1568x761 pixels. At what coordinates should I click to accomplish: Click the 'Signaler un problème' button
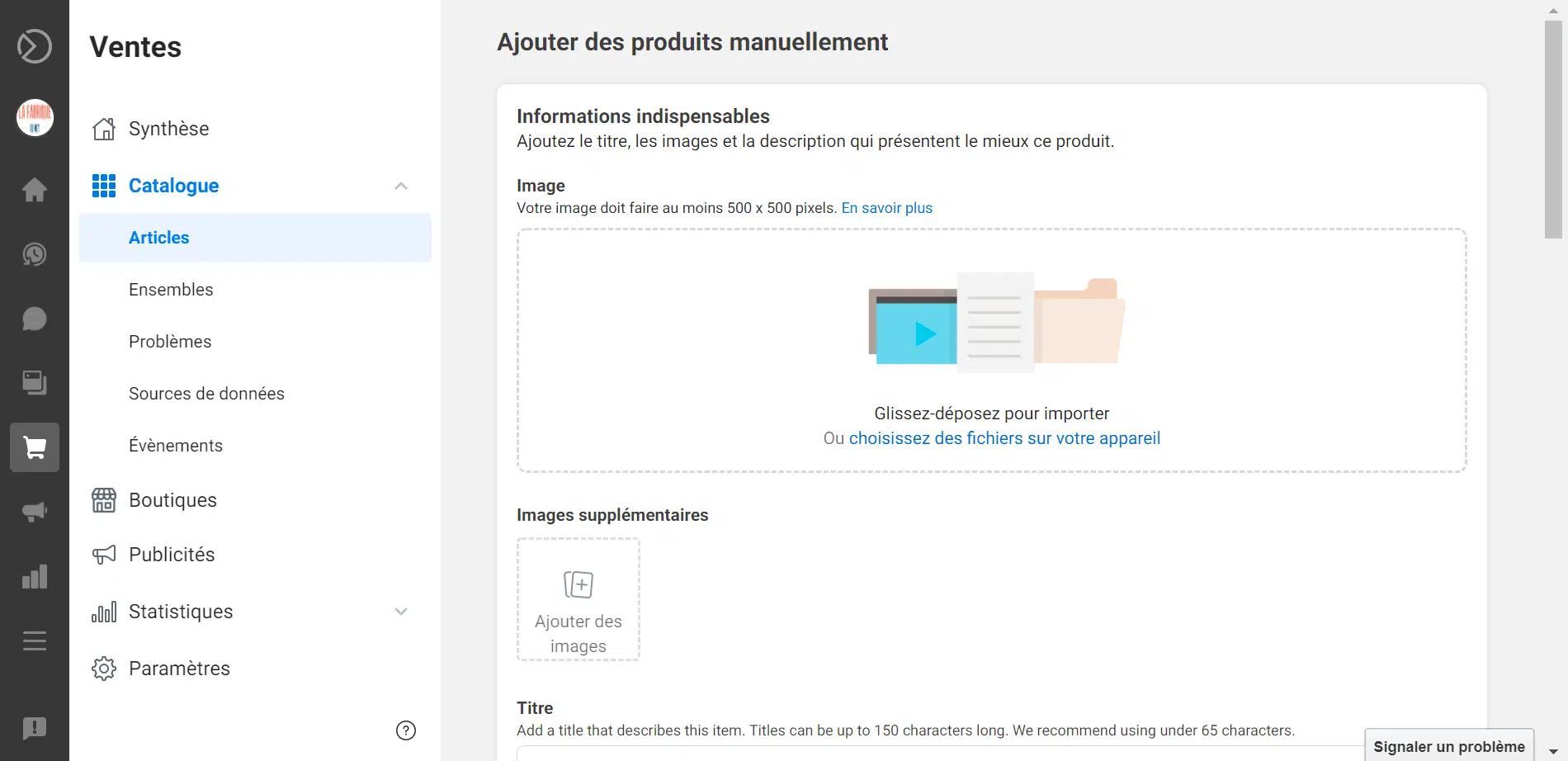(1448, 746)
